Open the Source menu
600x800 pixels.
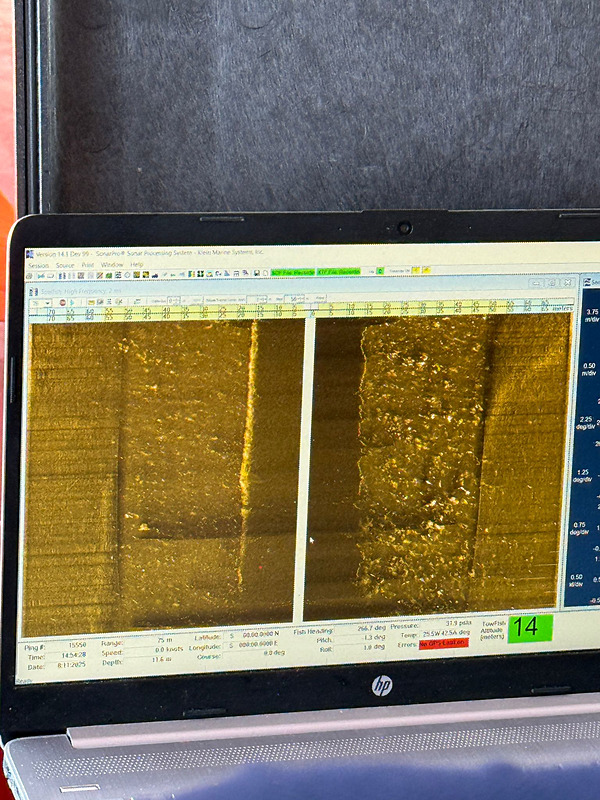coord(64,265)
